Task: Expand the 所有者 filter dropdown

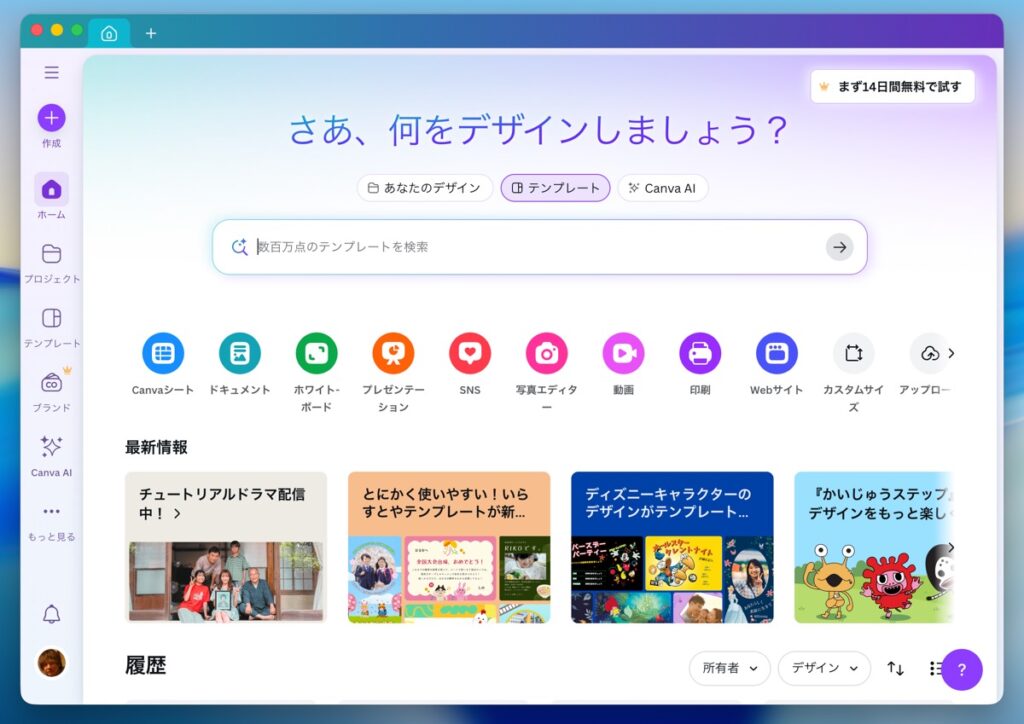Action: [x=729, y=668]
